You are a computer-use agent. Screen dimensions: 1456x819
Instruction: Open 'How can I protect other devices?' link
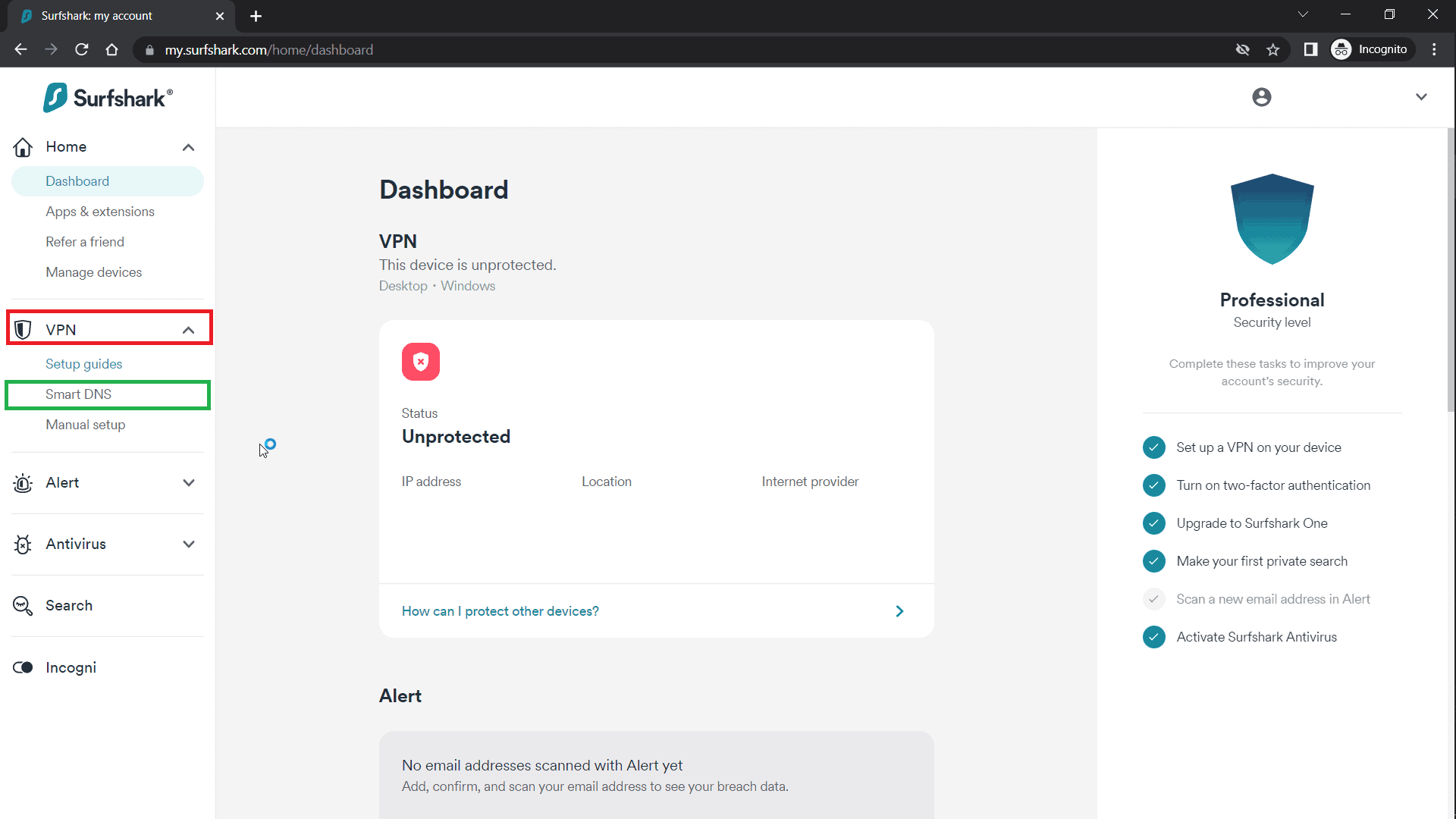pos(500,611)
